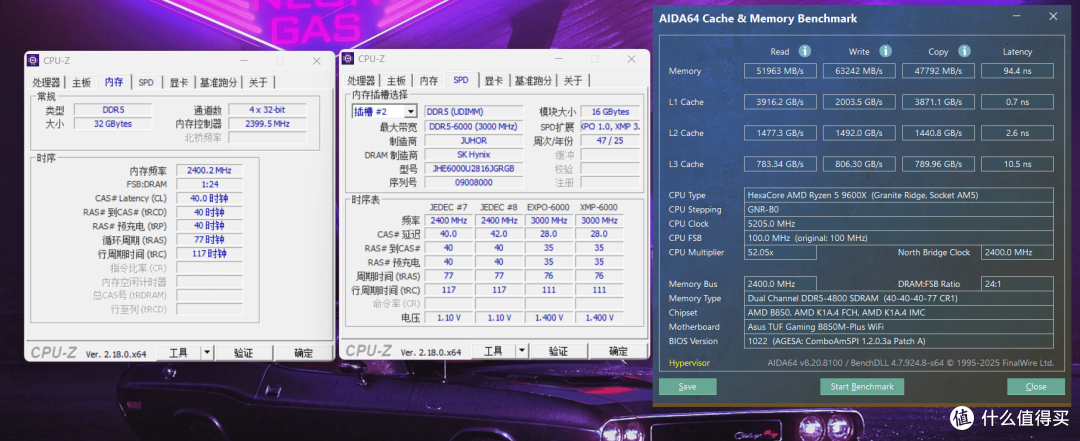Click the Close button in AIDA64
This screenshot has width=1080, height=441.
click(x=1035, y=387)
